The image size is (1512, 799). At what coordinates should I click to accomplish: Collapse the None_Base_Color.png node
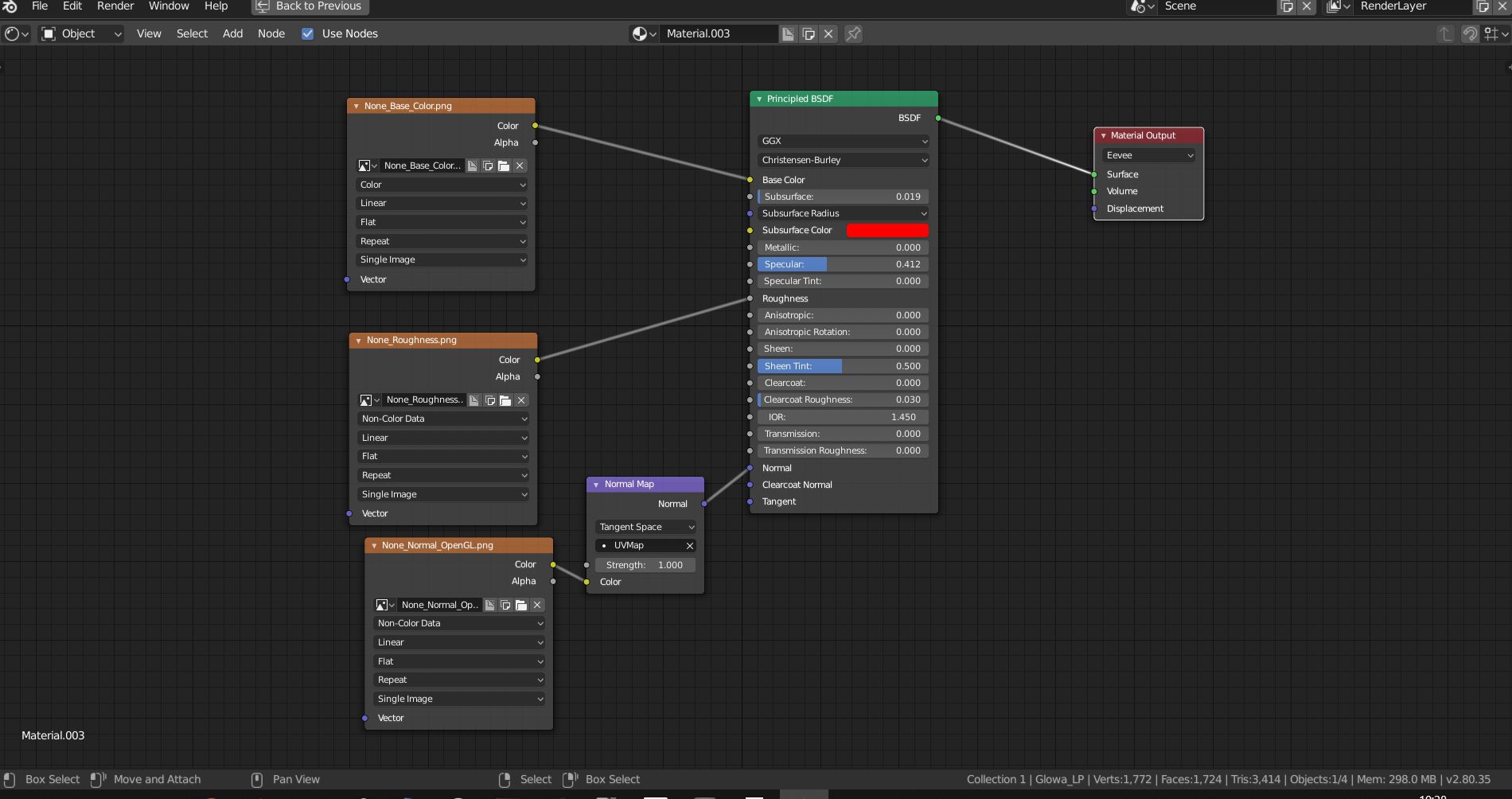357,106
